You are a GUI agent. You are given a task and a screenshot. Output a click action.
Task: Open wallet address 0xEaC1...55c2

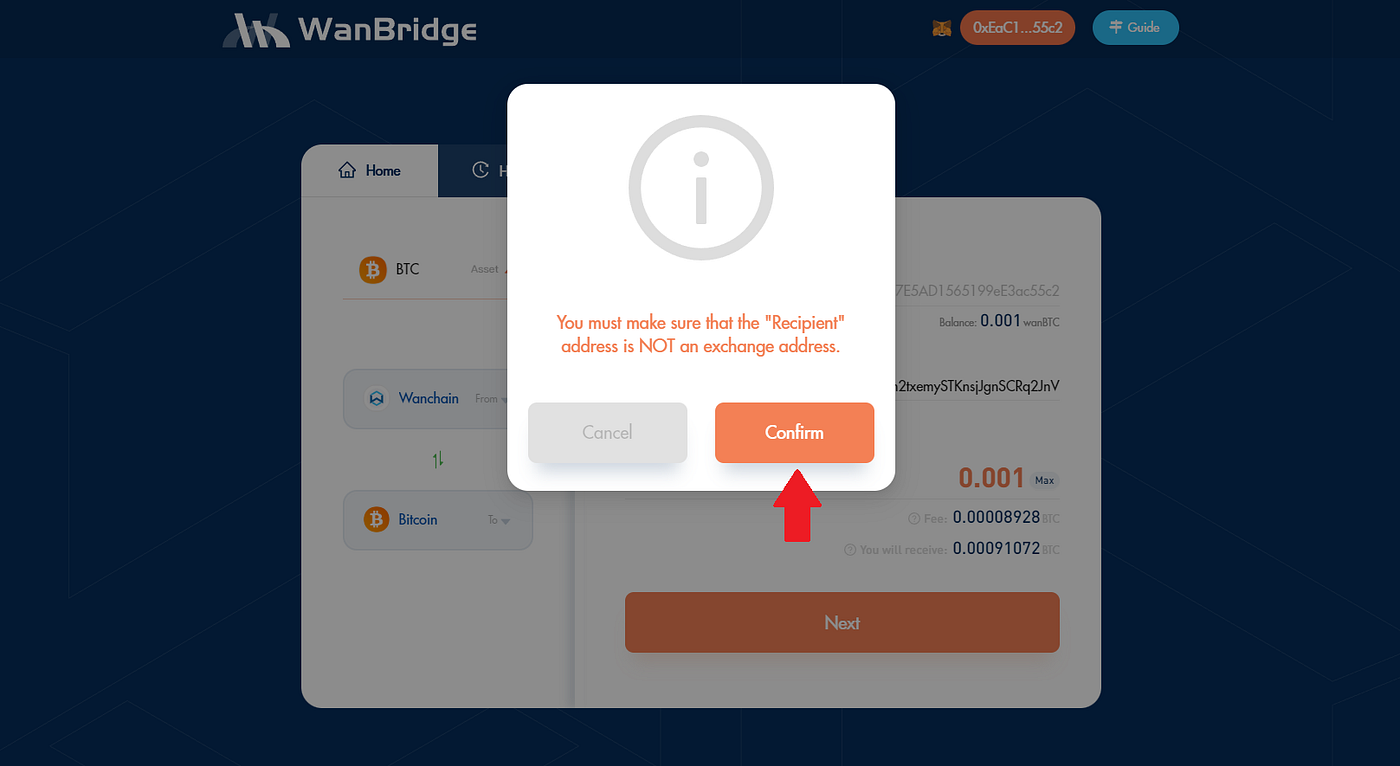[x=1017, y=28]
